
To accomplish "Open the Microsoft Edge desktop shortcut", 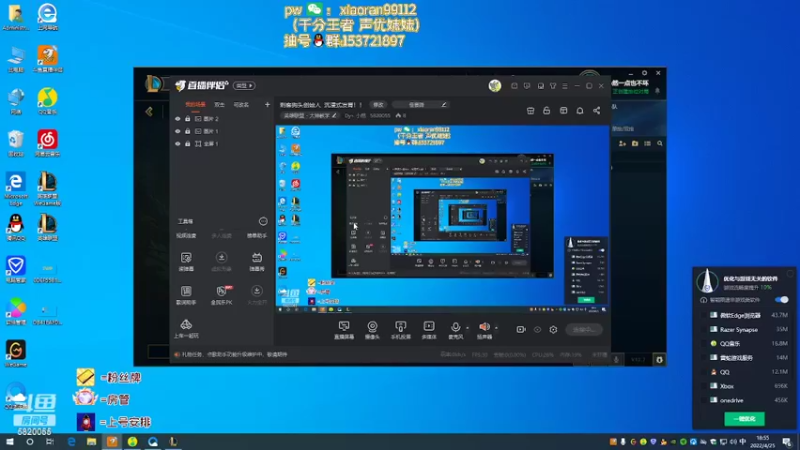I will [16, 188].
